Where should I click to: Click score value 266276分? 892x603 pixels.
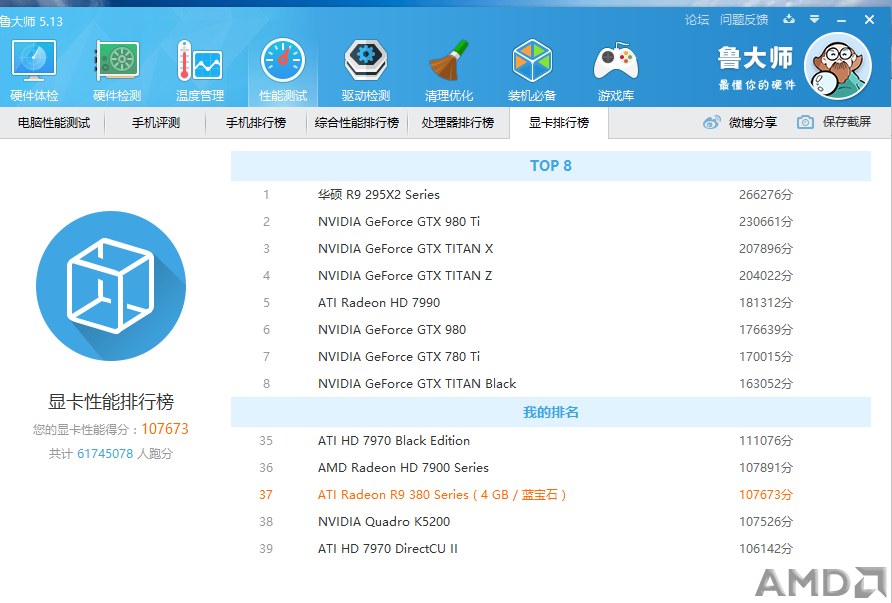click(766, 195)
